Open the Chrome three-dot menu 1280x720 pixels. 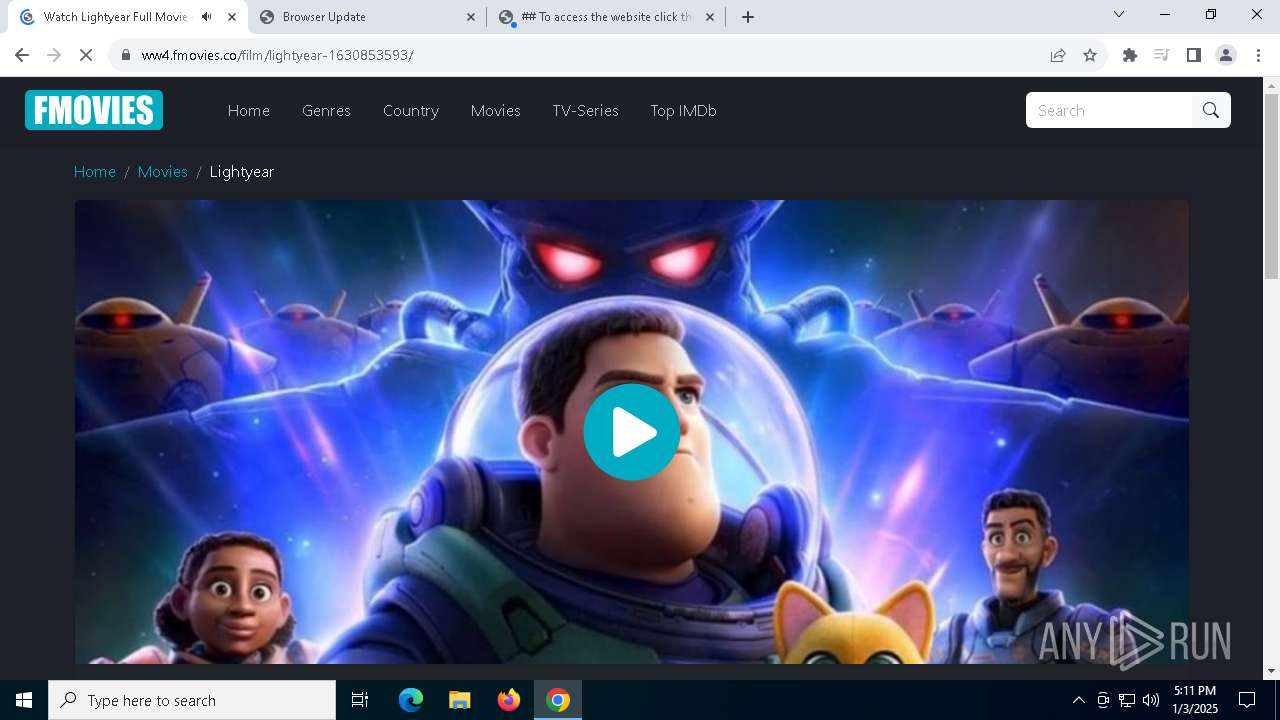tap(1257, 55)
